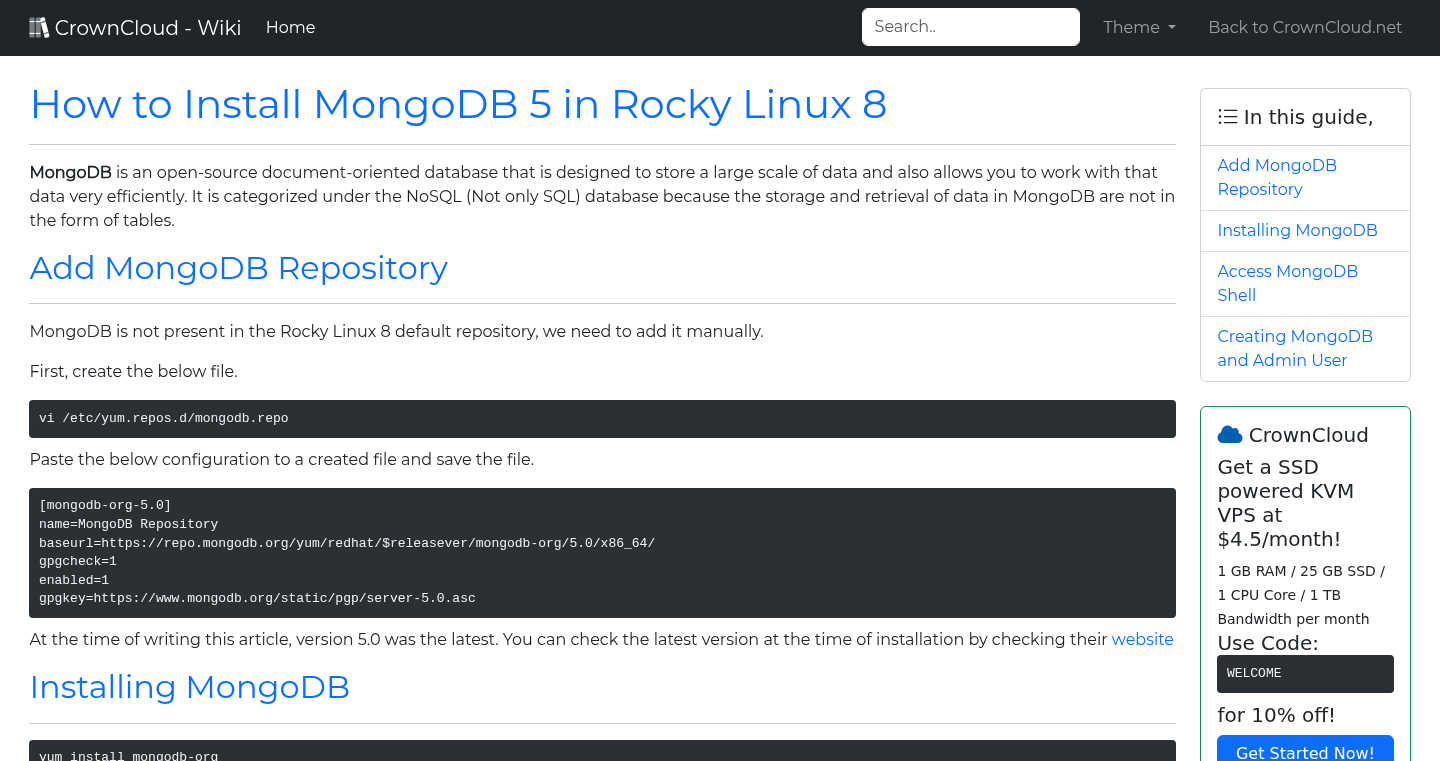Click the CrownCloud Wiki library logo icon
This screenshot has height=761, width=1440.
pyautogui.click(x=39, y=26)
